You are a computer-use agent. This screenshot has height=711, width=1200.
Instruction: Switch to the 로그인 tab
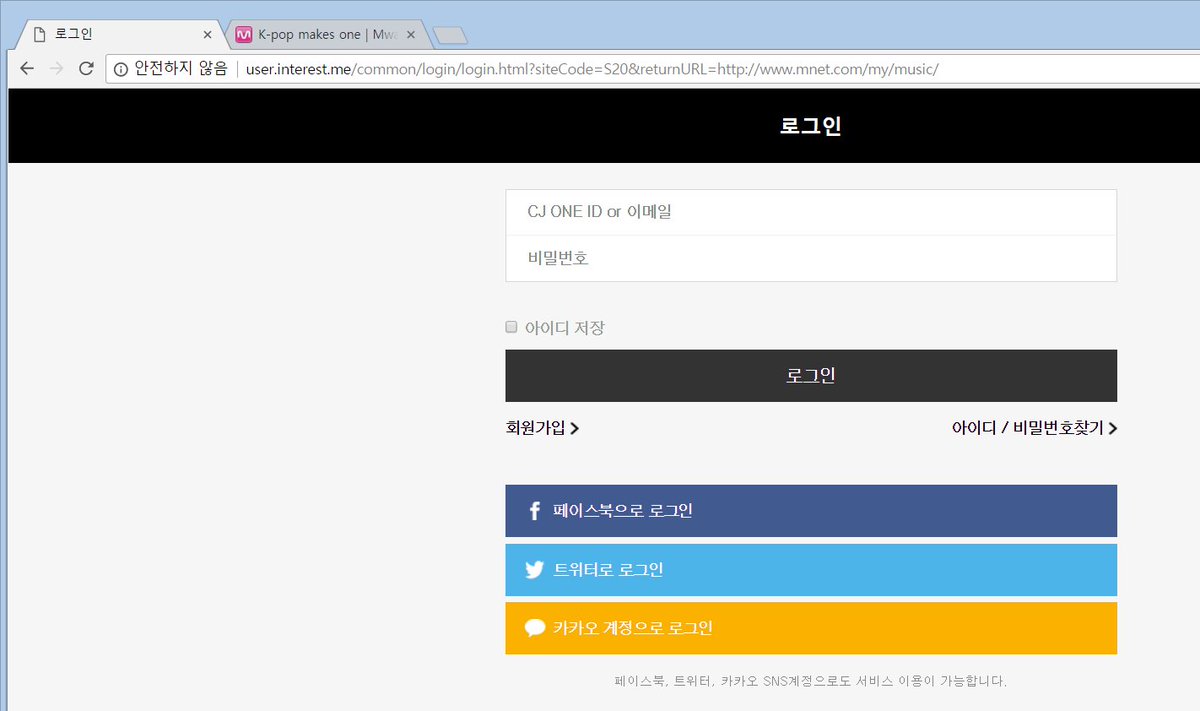pos(120,34)
